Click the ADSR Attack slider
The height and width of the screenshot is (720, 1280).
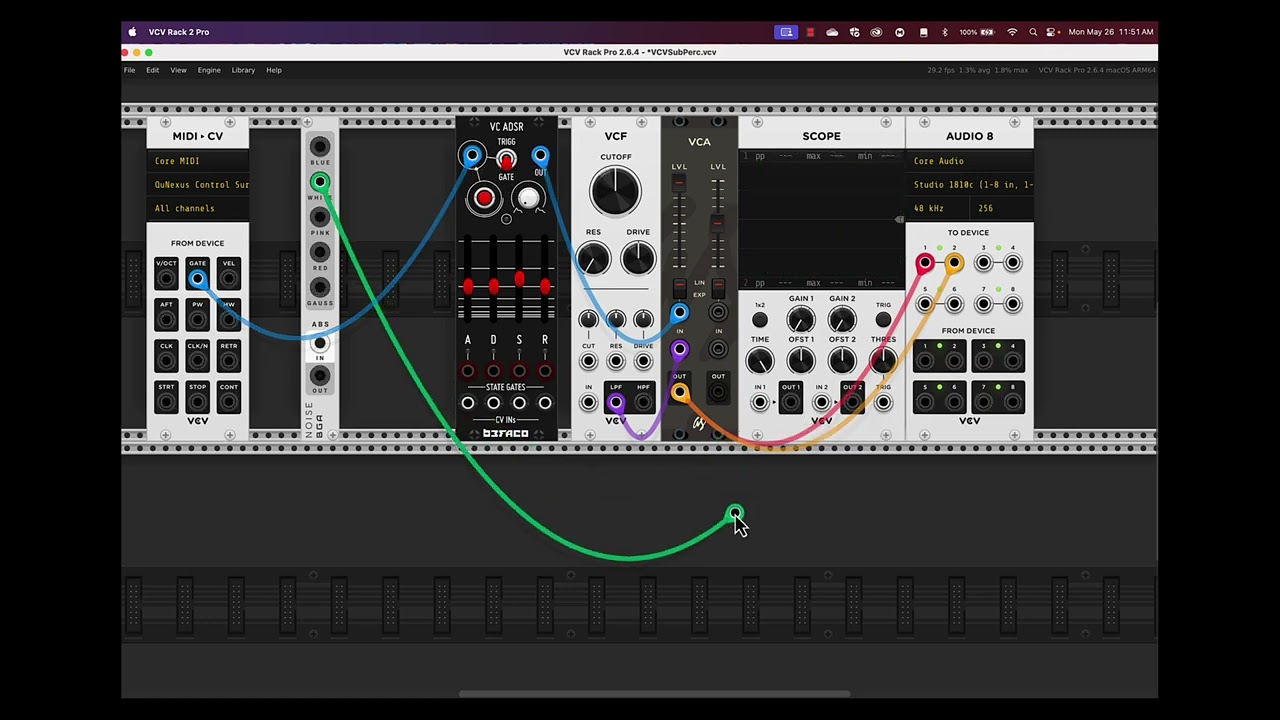(x=467, y=285)
